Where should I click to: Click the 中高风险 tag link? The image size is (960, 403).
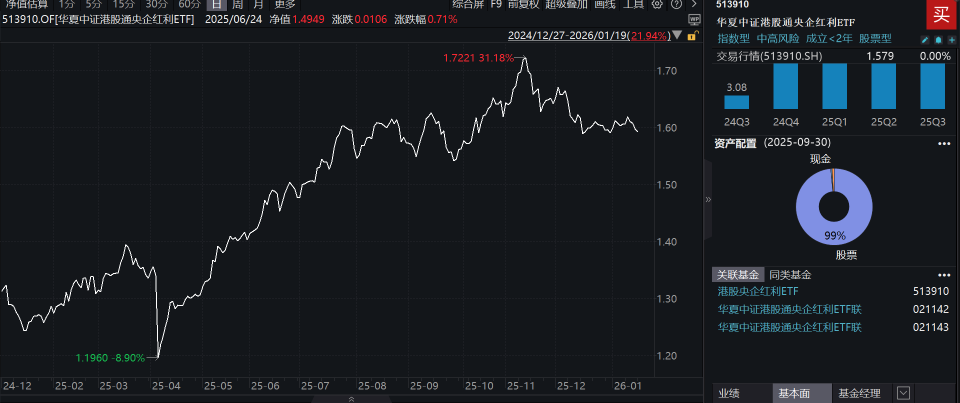pyautogui.click(x=778, y=39)
